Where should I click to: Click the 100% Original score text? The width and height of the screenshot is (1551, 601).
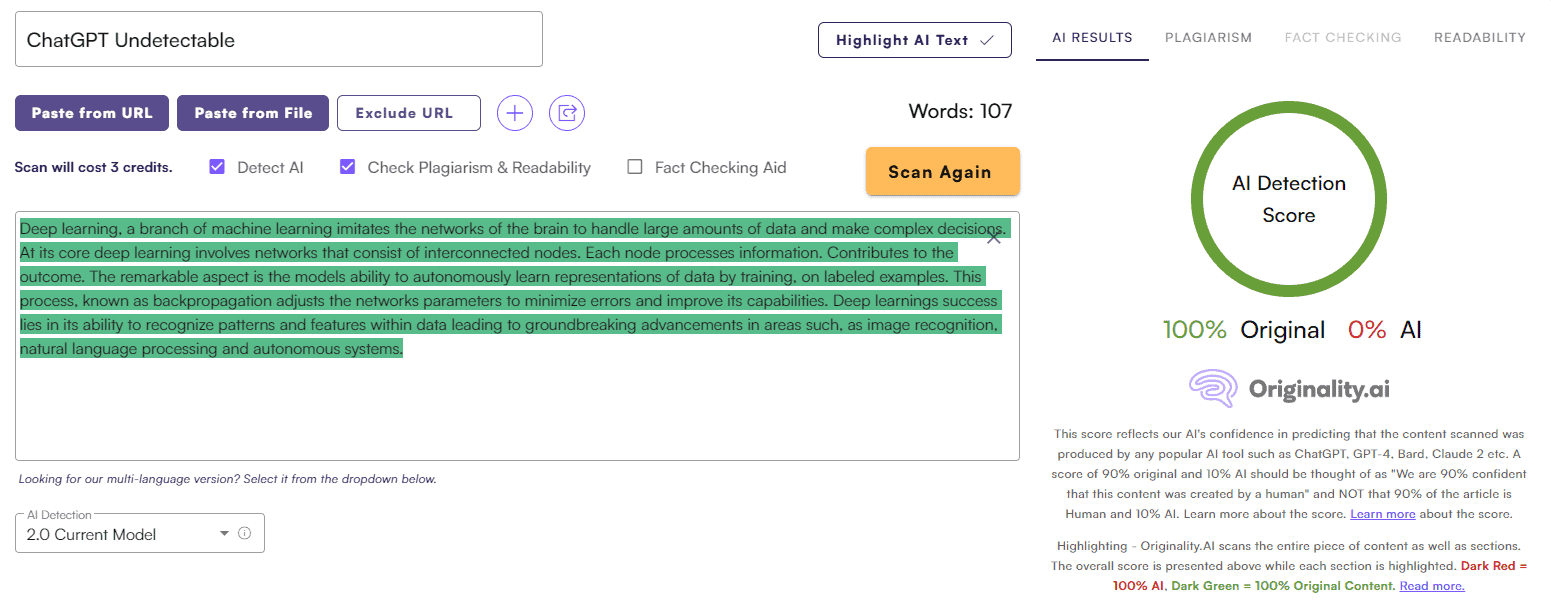point(1244,330)
